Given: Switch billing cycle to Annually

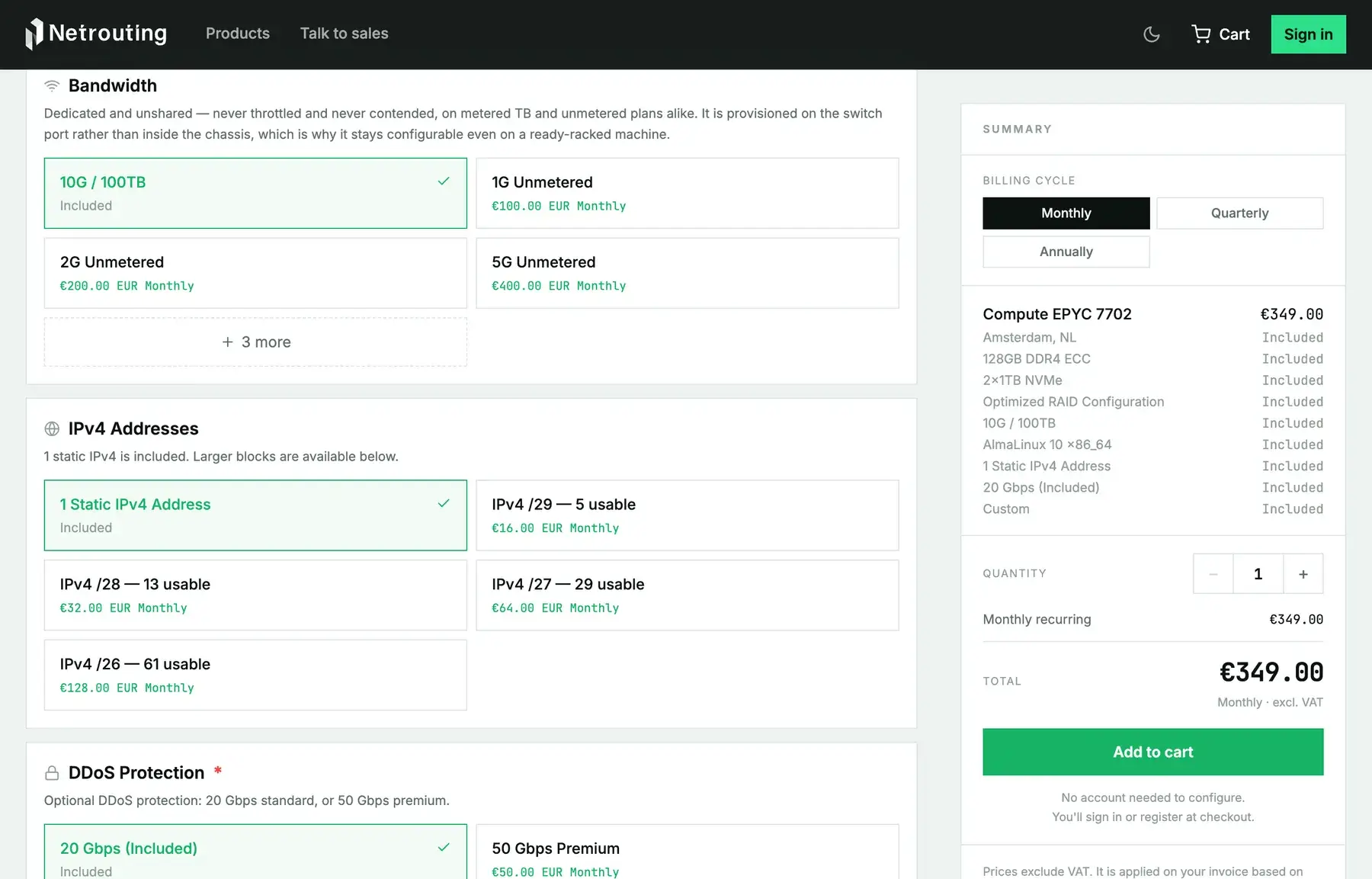Looking at the screenshot, I should [x=1066, y=252].
